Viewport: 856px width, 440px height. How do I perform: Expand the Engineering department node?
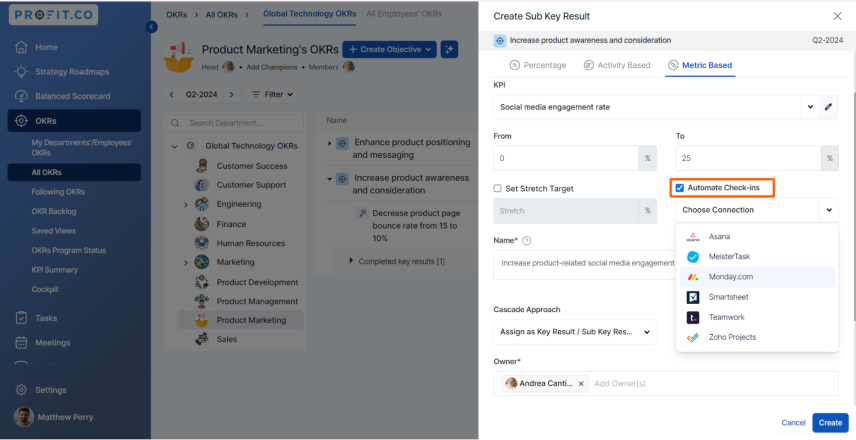(186, 205)
